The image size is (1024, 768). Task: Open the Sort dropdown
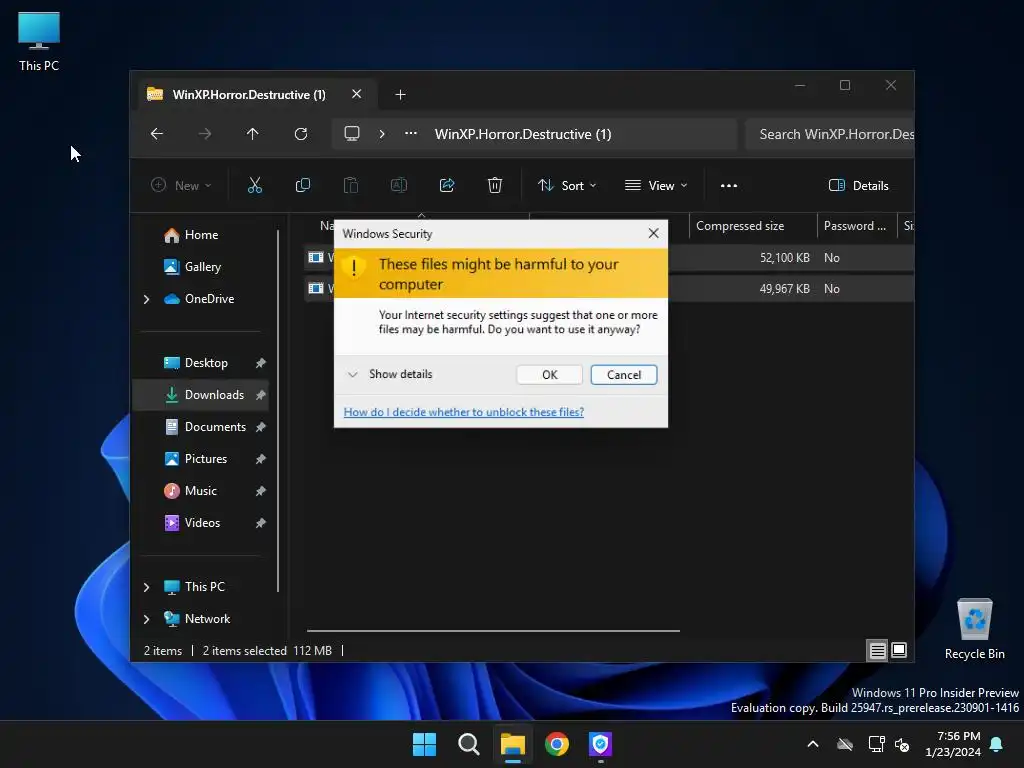point(567,185)
